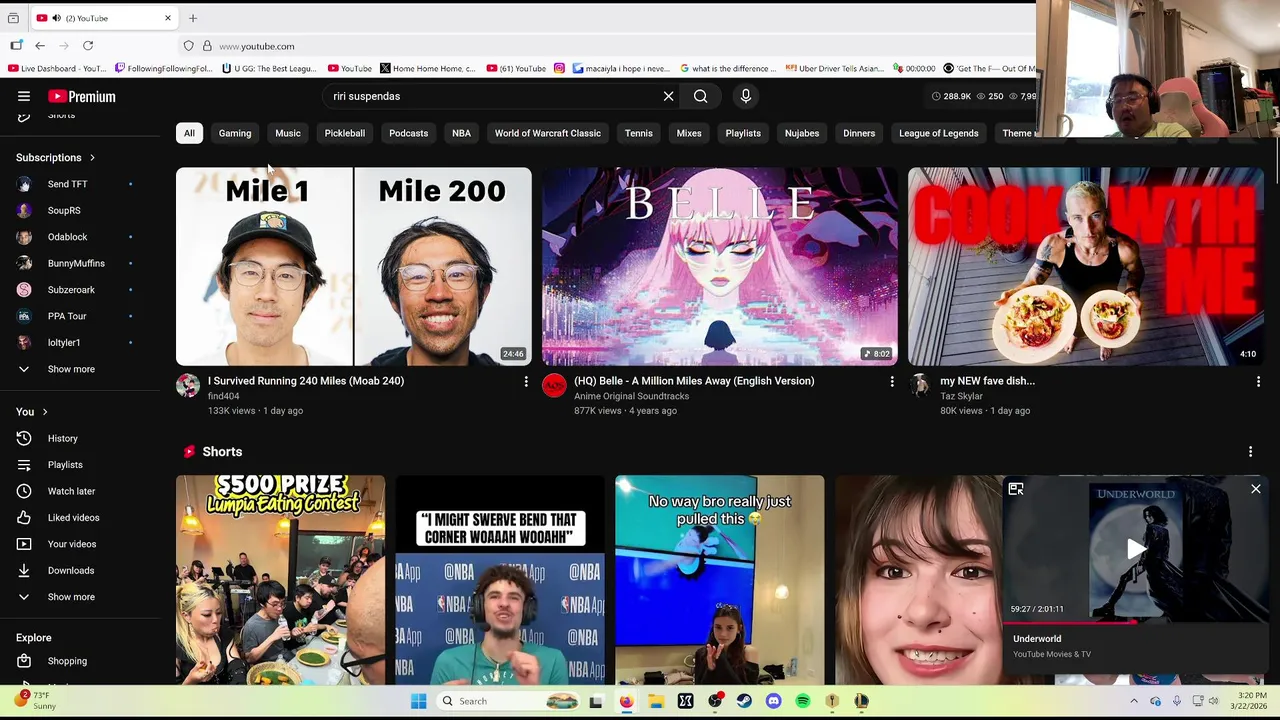Viewport: 1280px width, 720px height.
Task: Open PPA Tour subscription channel
Action: pyautogui.click(x=67, y=316)
